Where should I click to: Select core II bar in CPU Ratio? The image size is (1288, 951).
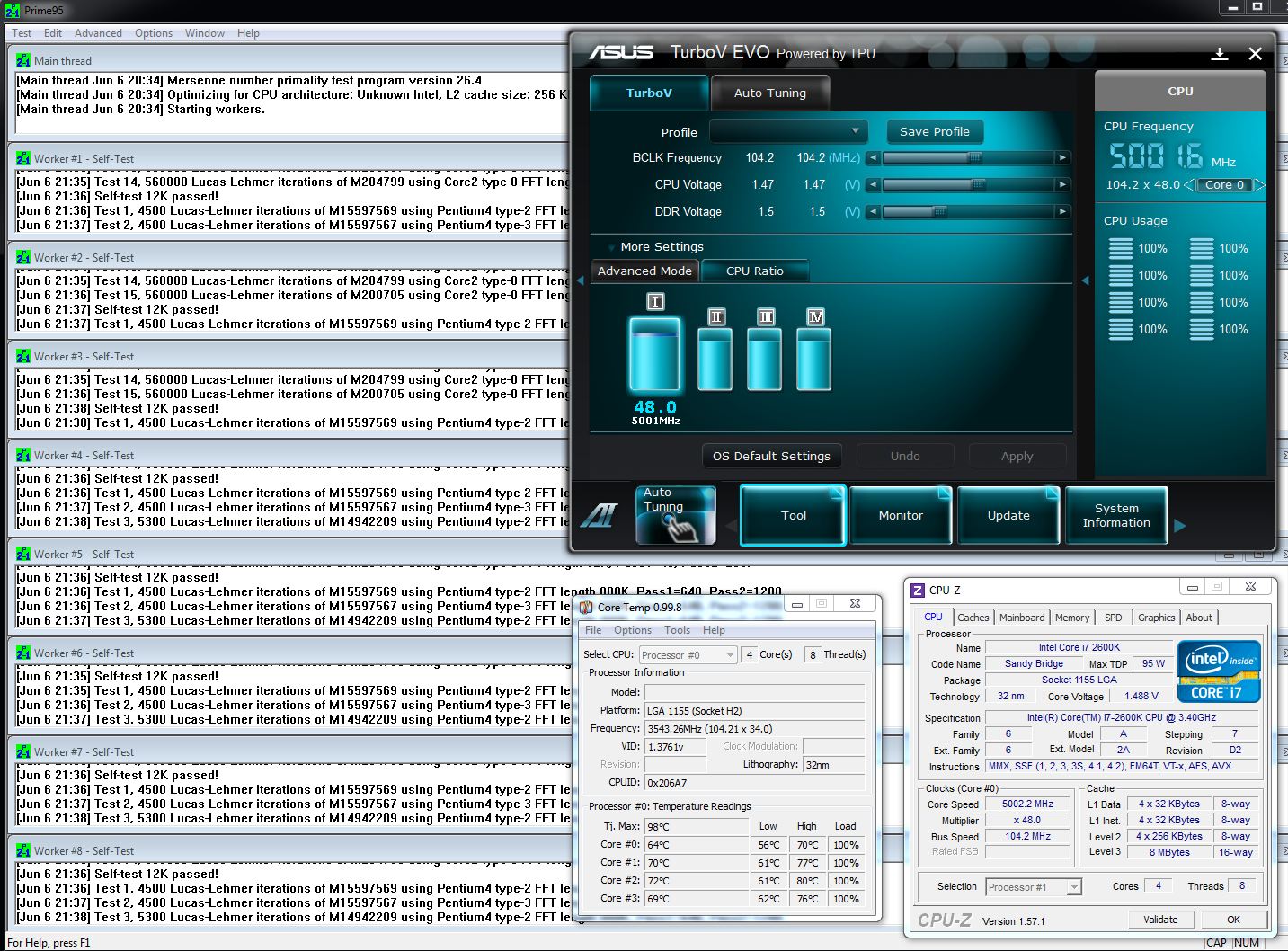pos(715,359)
